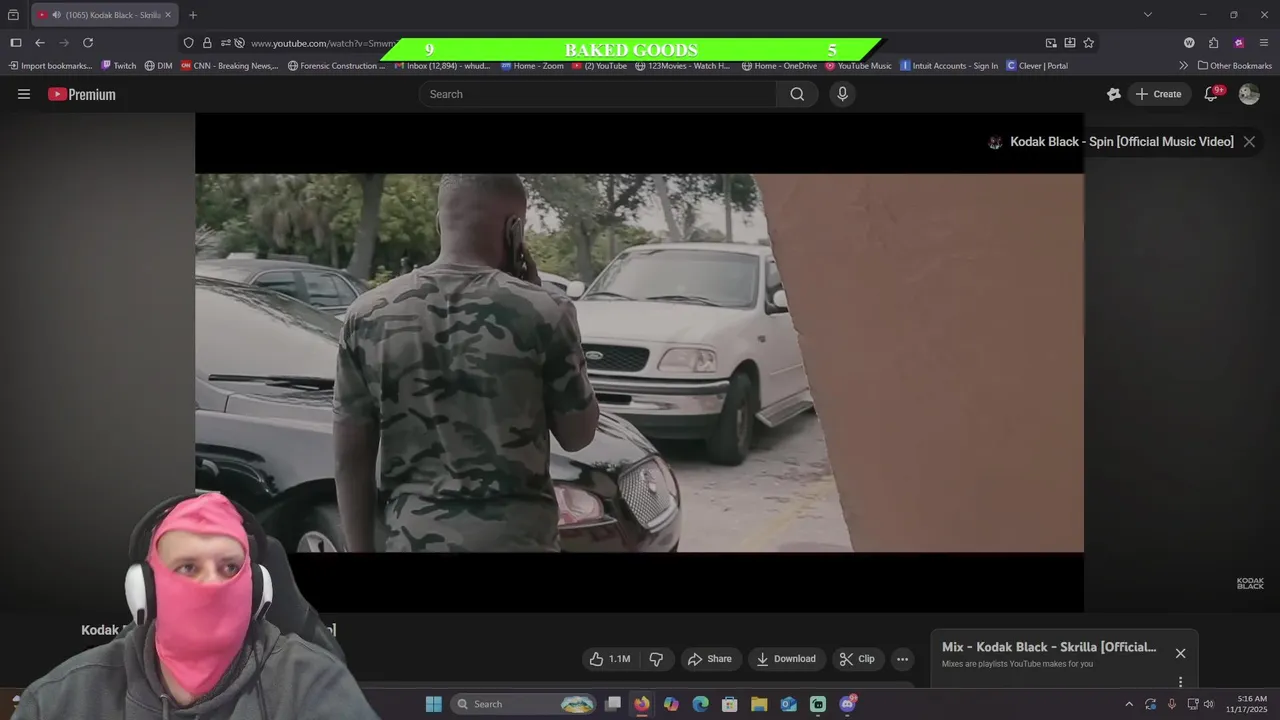The width and height of the screenshot is (1280, 720).
Task: Like the video with 1.1M likes
Action: 610,659
